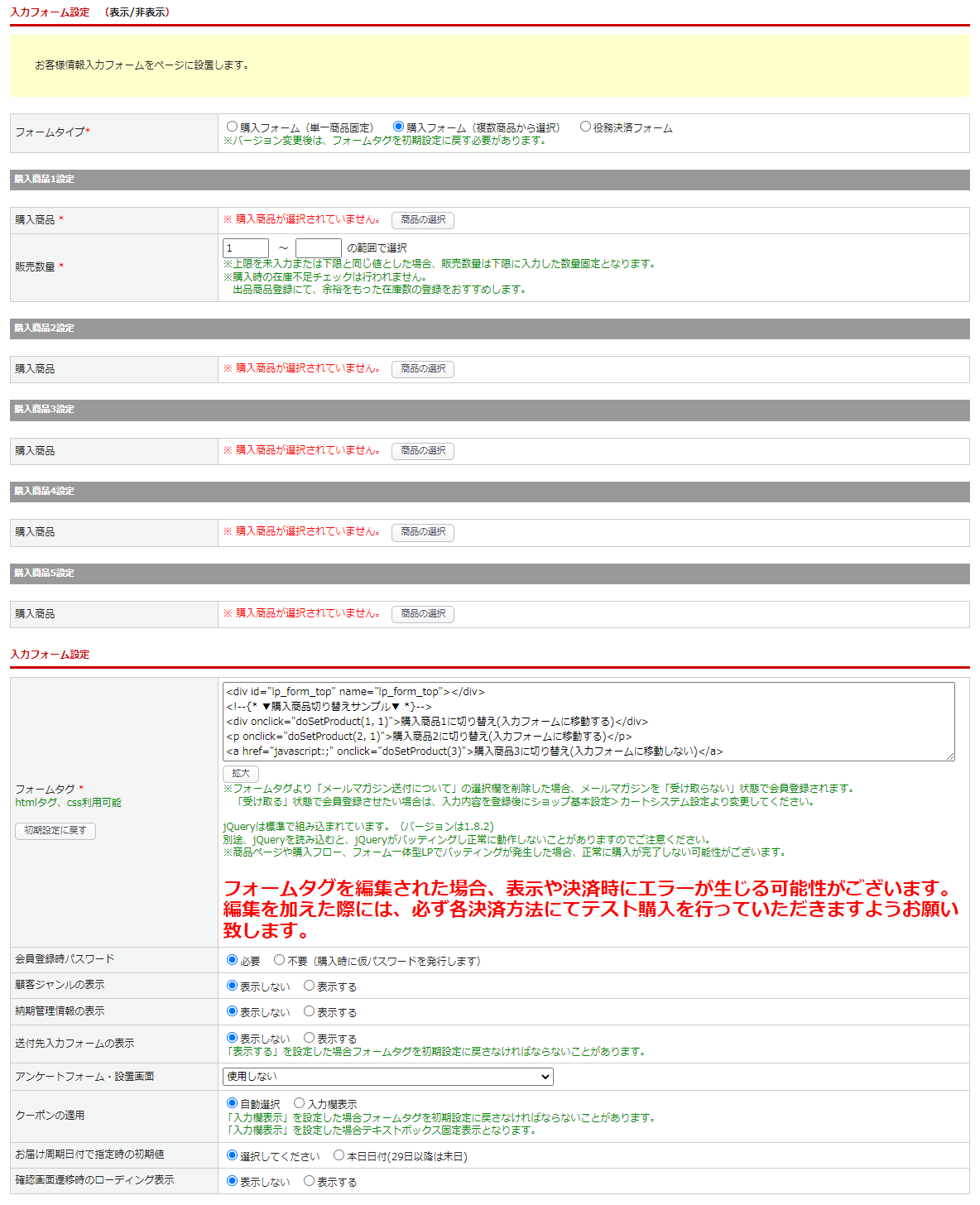Click inside the form tag textarea
The height and width of the screenshot is (1205, 980).
(588, 721)
